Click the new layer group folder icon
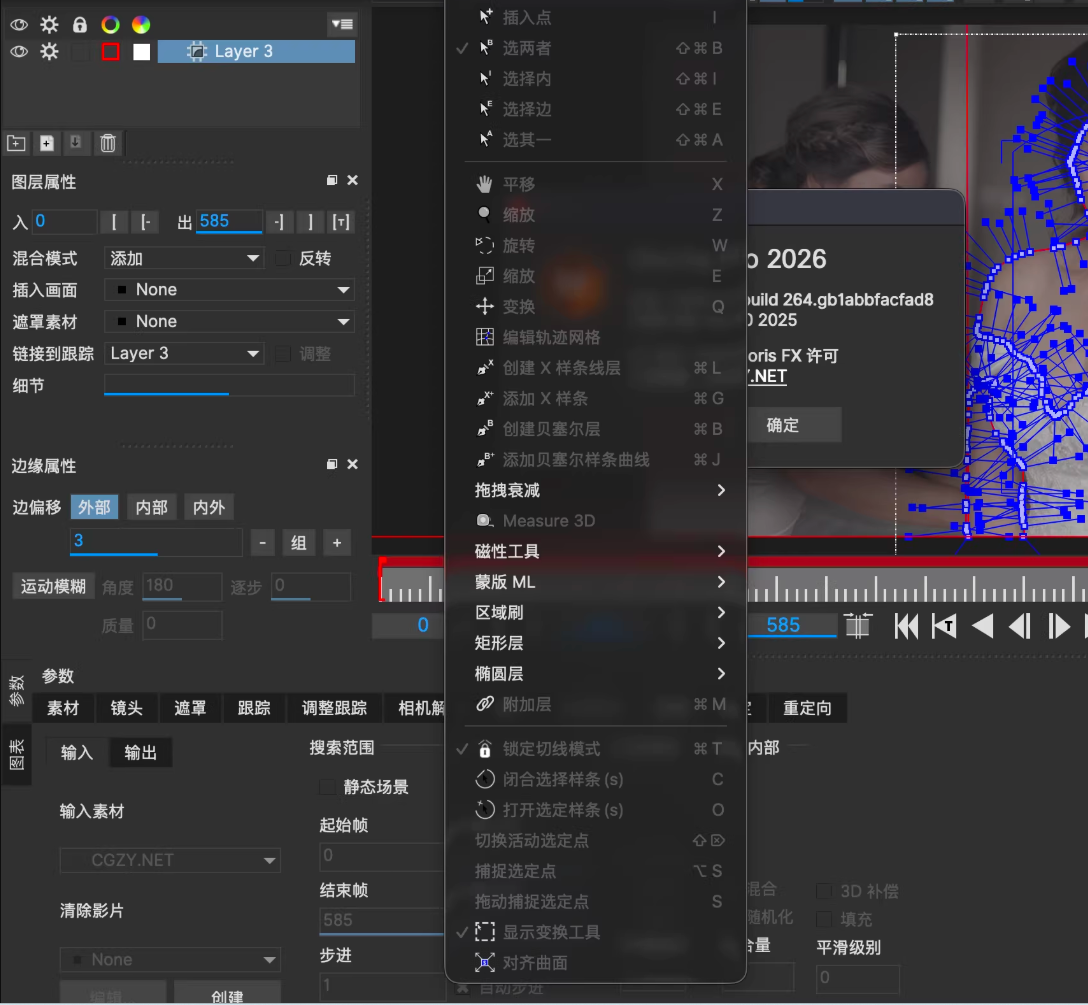This screenshot has height=1005, width=1088. tap(16, 143)
